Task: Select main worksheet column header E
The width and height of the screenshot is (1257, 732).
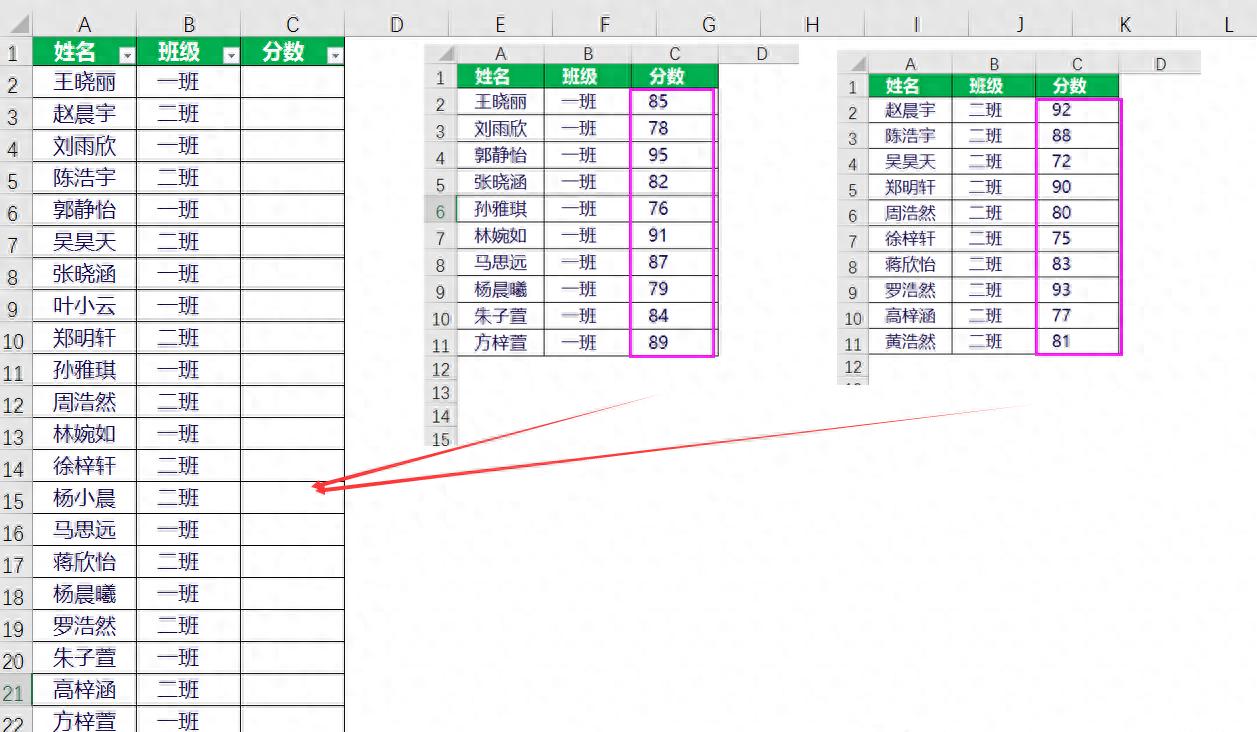Action: point(500,25)
